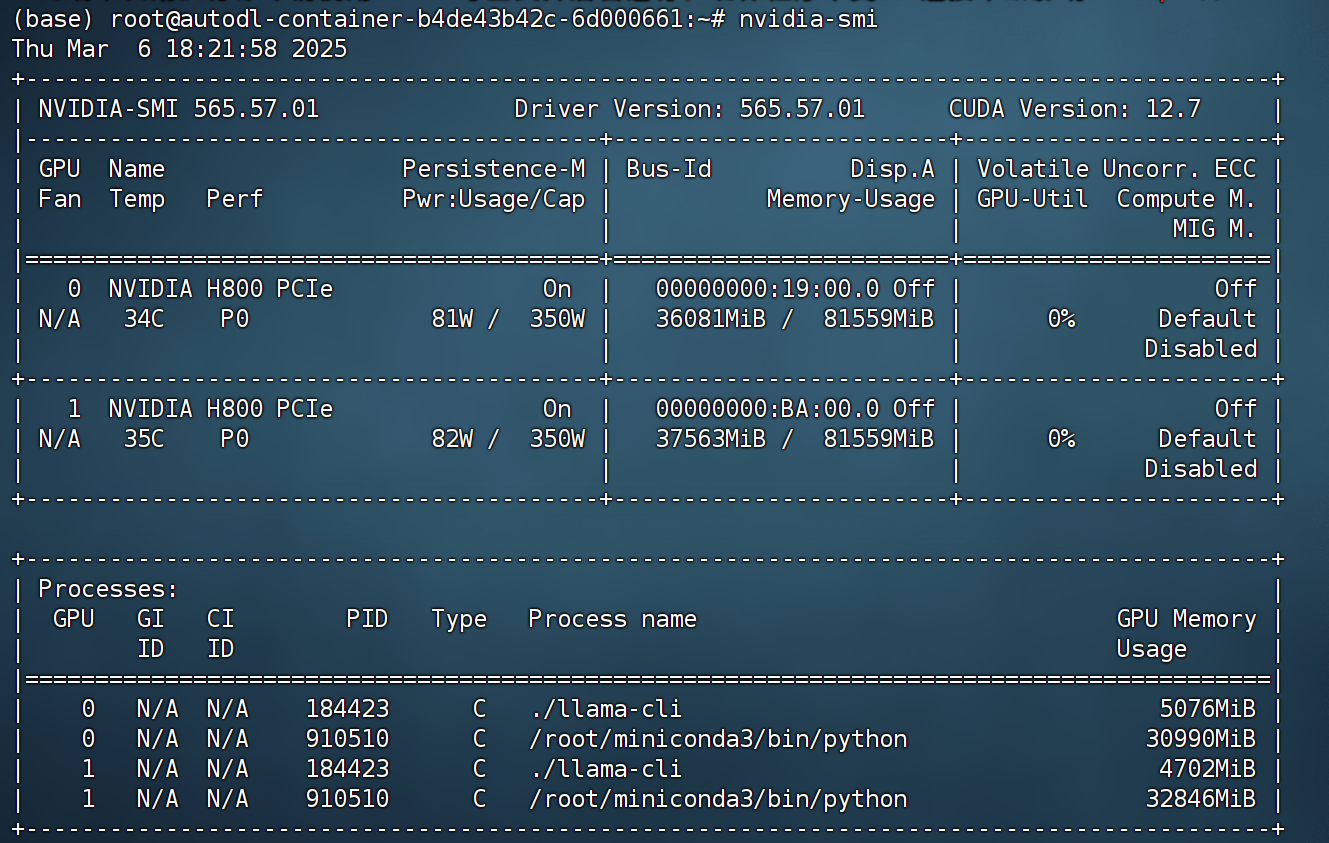Click the 82W power usage reading

tap(452, 439)
